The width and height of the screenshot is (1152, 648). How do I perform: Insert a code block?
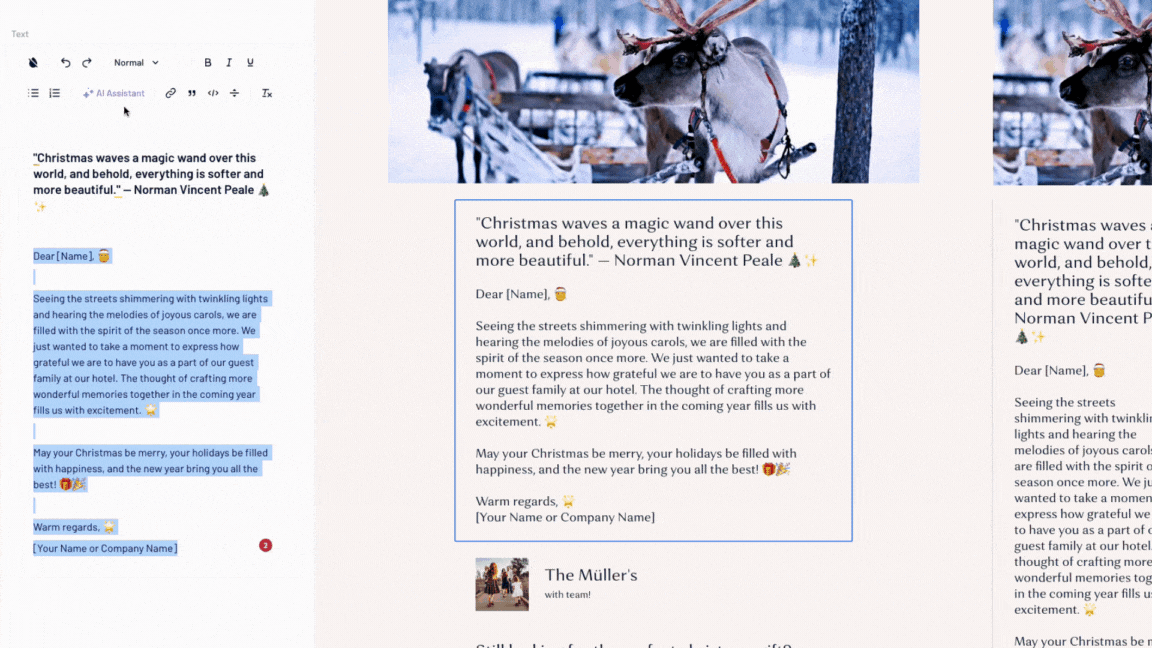pyautogui.click(x=213, y=93)
